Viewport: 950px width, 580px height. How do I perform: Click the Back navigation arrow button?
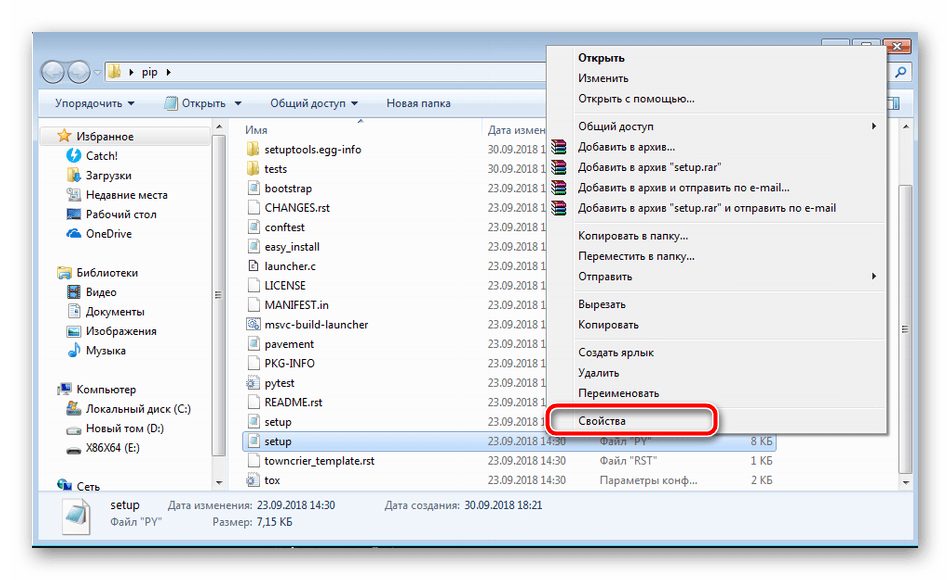pyautogui.click(x=53, y=72)
